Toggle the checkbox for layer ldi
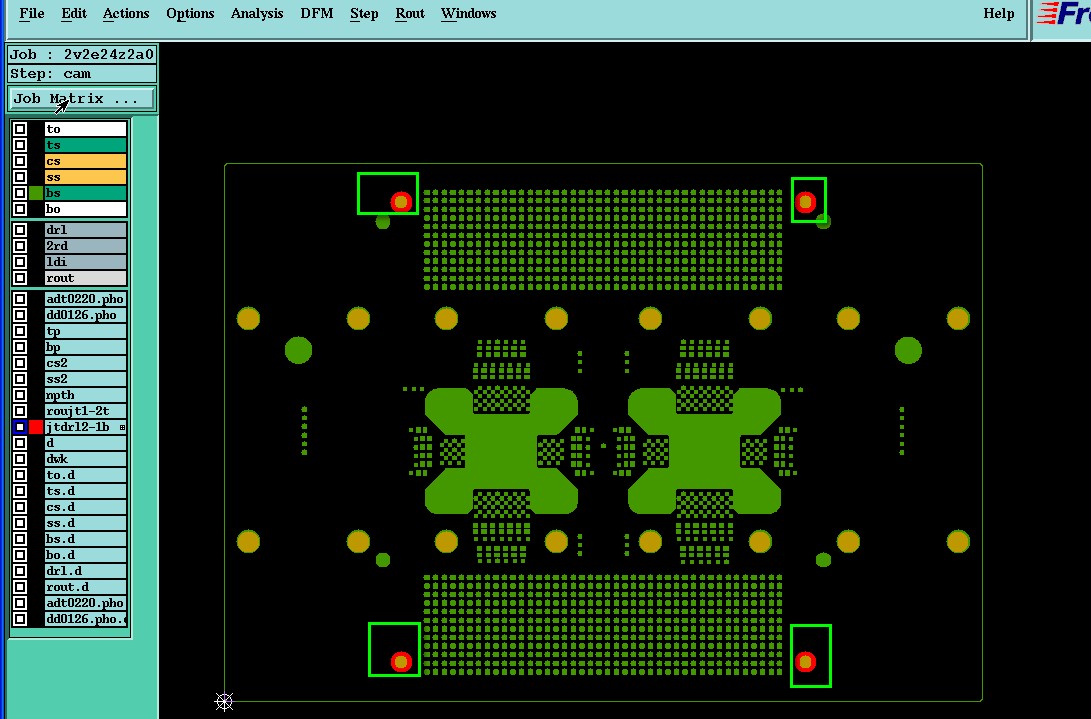The image size is (1091, 719). (x=20, y=262)
